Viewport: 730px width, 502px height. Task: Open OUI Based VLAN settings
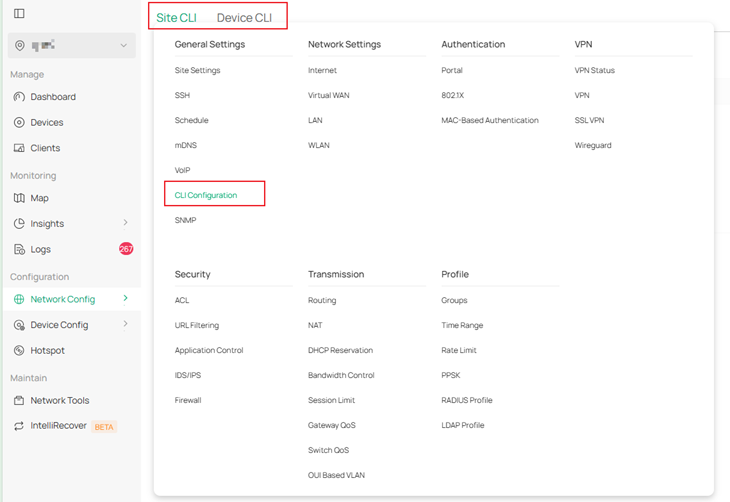tap(336, 475)
